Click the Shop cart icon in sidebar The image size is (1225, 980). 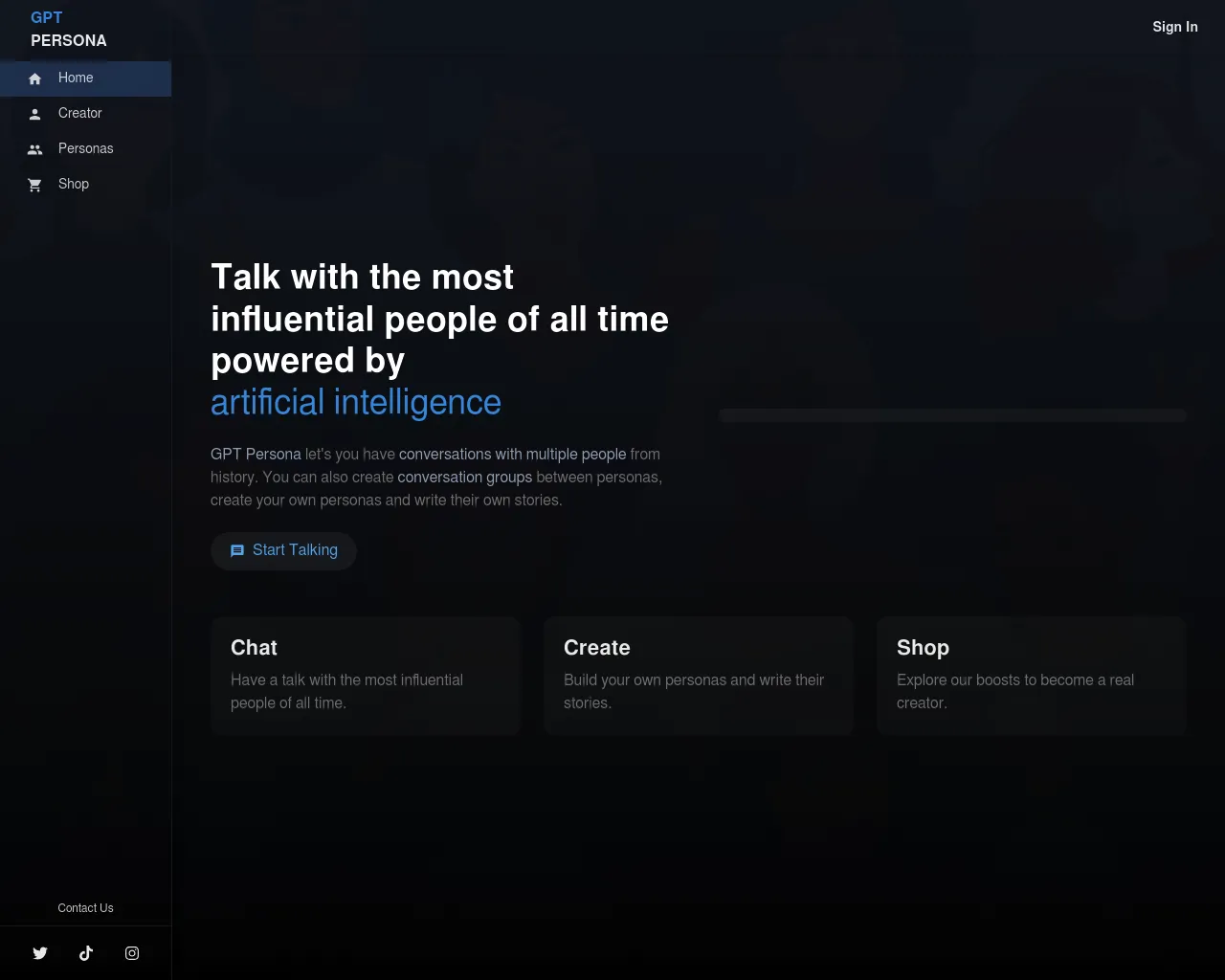click(34, 184)
